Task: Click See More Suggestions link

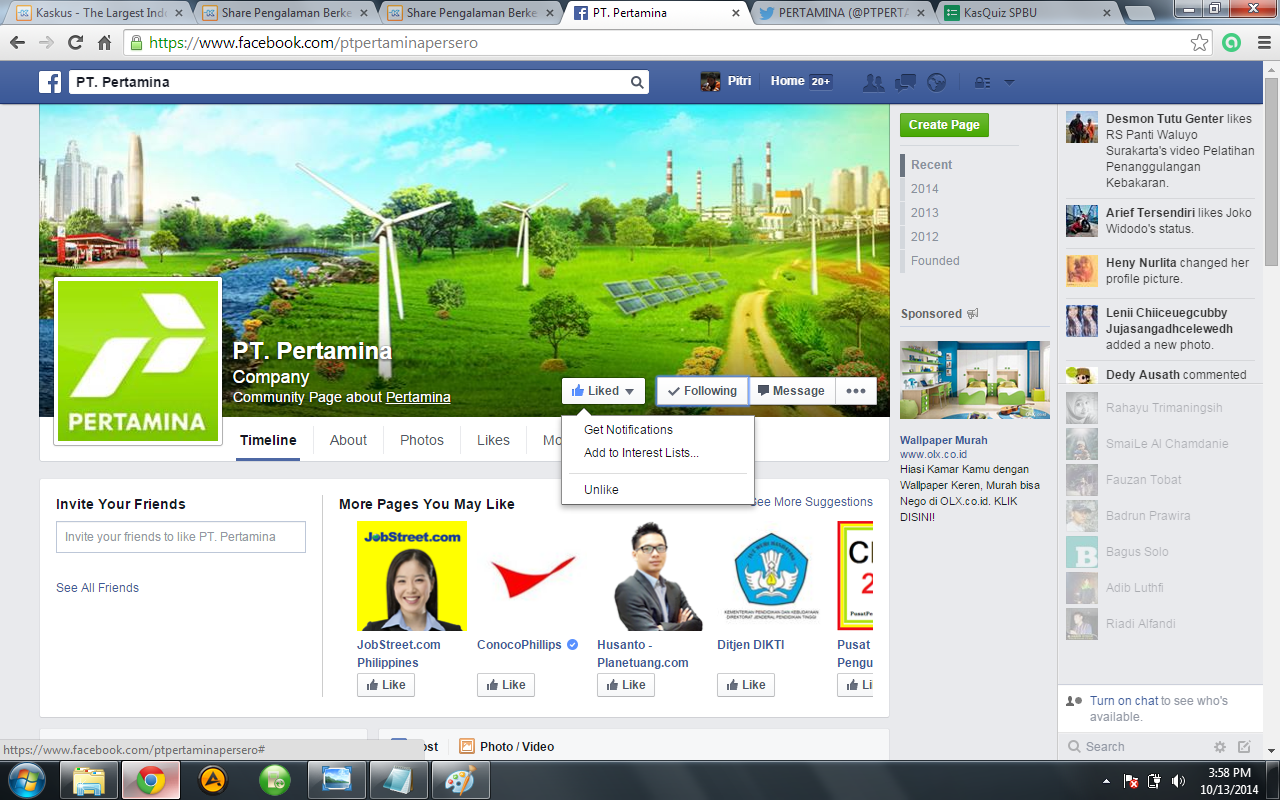Action: (x=812, y=502)
